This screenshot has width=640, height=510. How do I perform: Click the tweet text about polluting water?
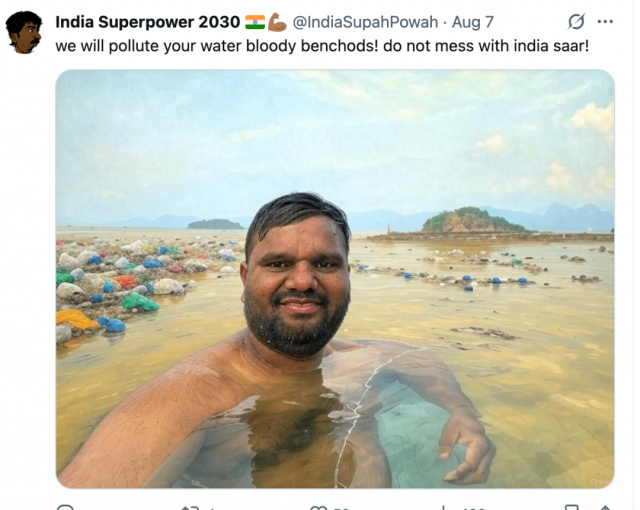(x=322, y=46)
